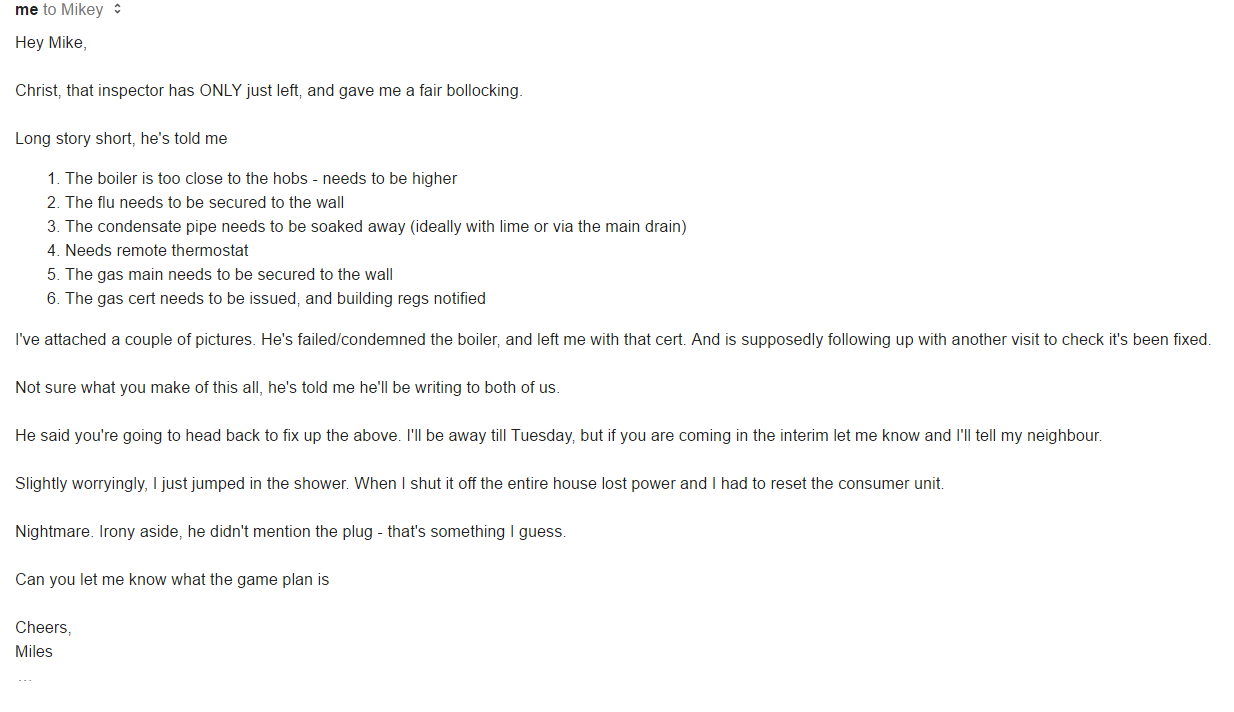Select the condensate pipe list item
Screen dimensions: 1234x712
click(x=375, y=227)
